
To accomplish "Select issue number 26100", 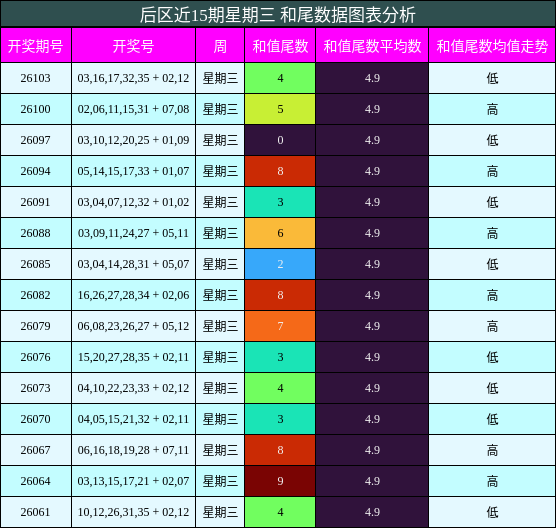I will click(x=35, y=109).
